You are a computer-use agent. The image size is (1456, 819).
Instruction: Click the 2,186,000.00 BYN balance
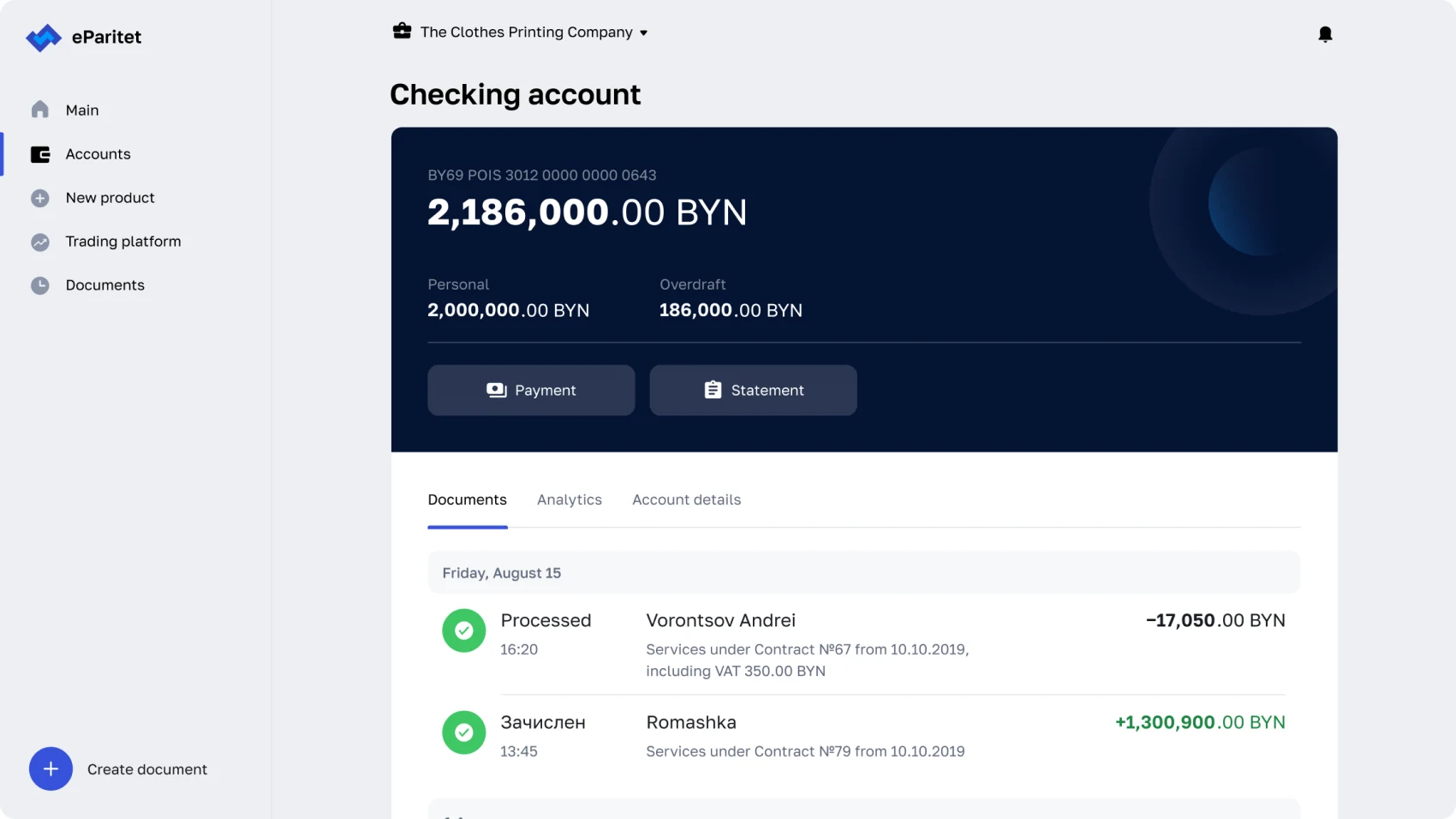tap(588, 212)
